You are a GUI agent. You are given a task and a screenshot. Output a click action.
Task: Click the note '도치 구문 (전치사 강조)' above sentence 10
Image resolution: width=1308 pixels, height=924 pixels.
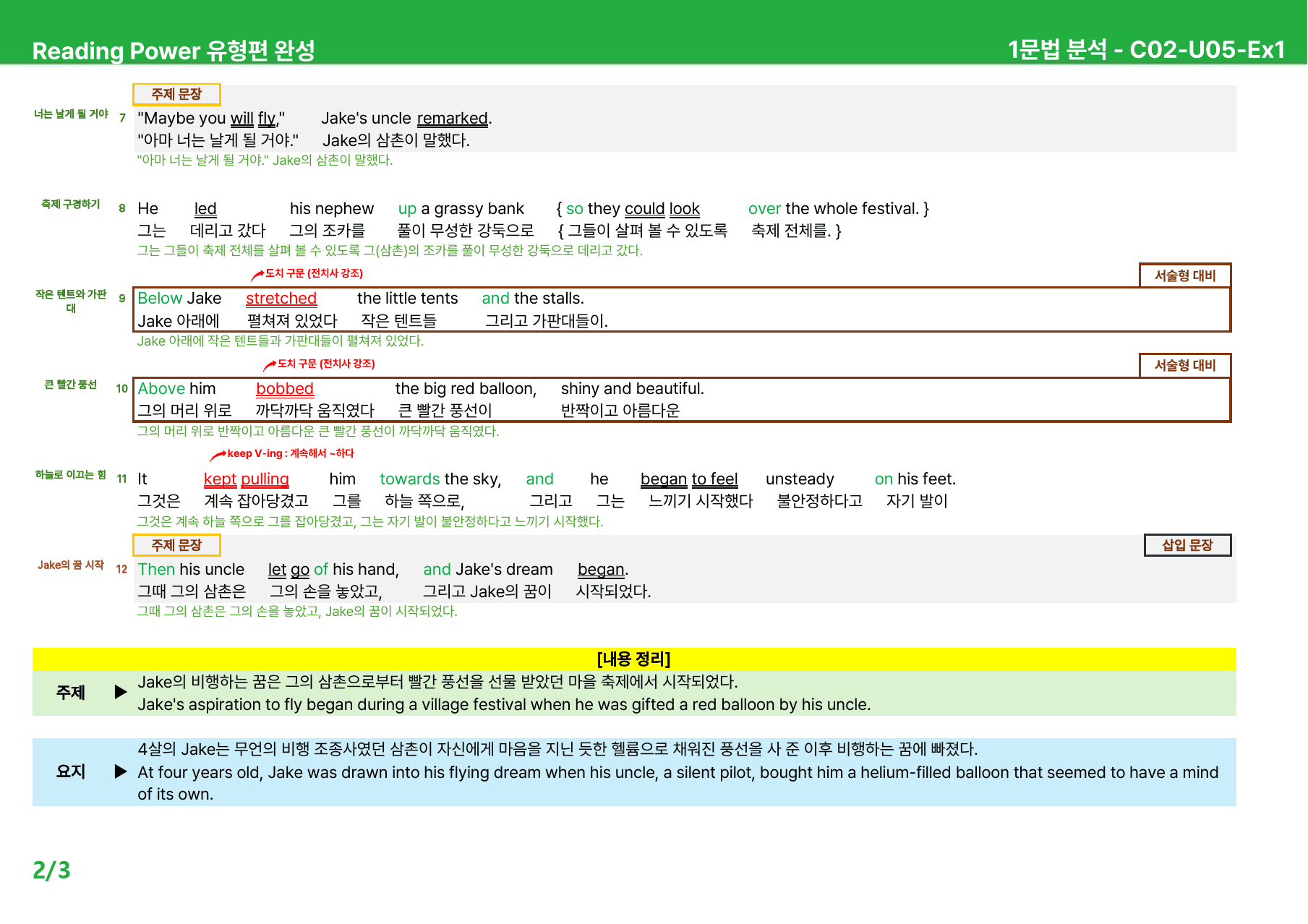(x=326, y=364)
